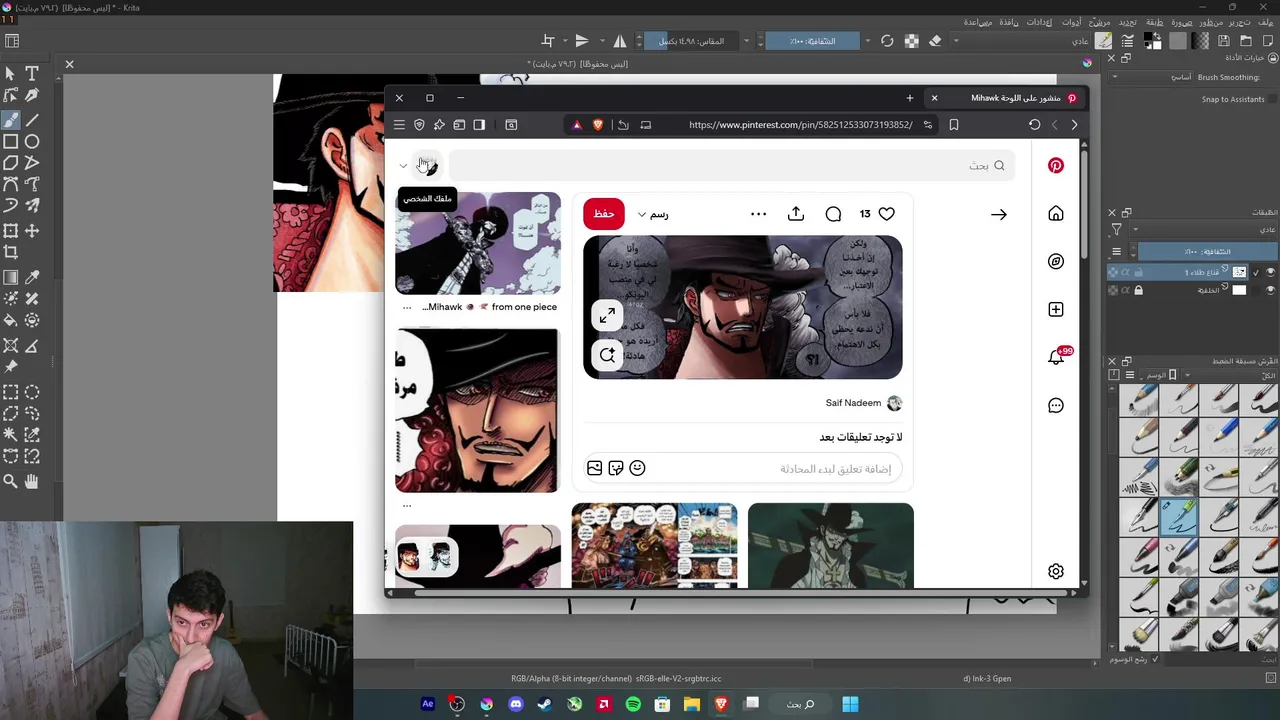Open Pinterest Explore compass icon
Image resolution: width=1280 pixels, height=720 pixels.
click(x=1056, y=261)
